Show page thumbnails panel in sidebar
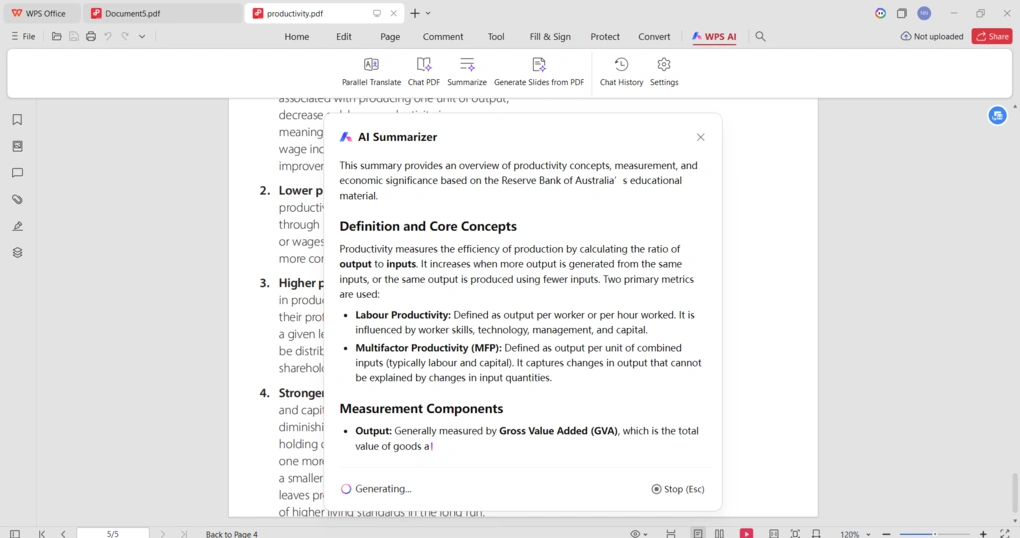 [x=18, y=146]
